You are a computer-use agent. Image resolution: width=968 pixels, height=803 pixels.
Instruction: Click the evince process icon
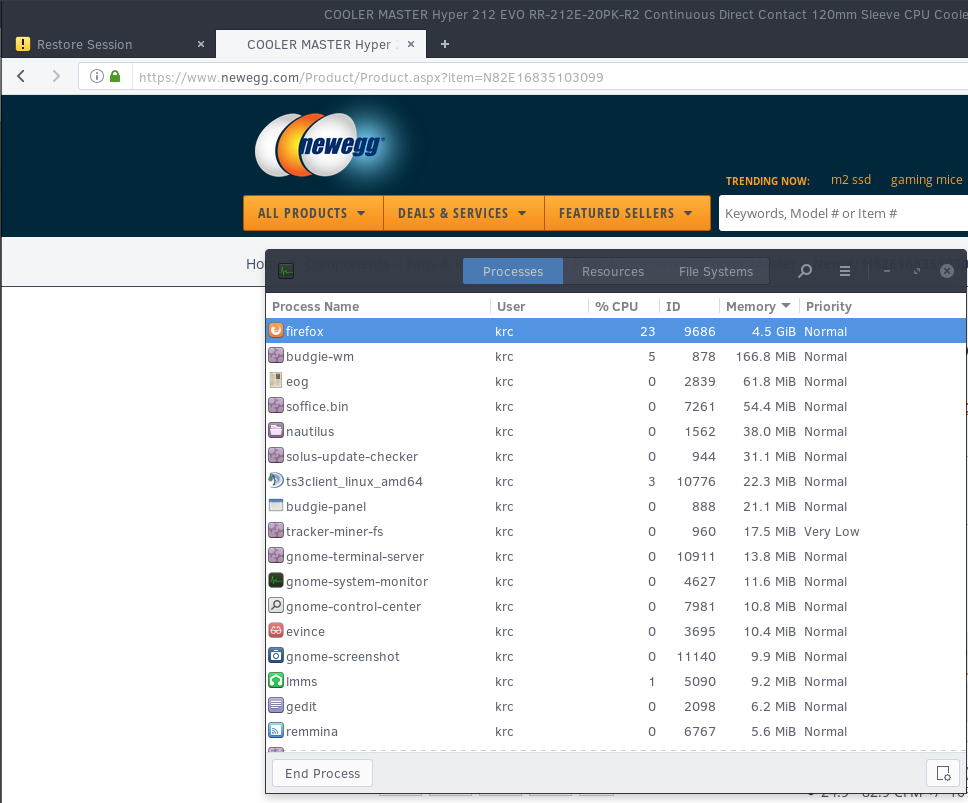click(x=276, y=631)
